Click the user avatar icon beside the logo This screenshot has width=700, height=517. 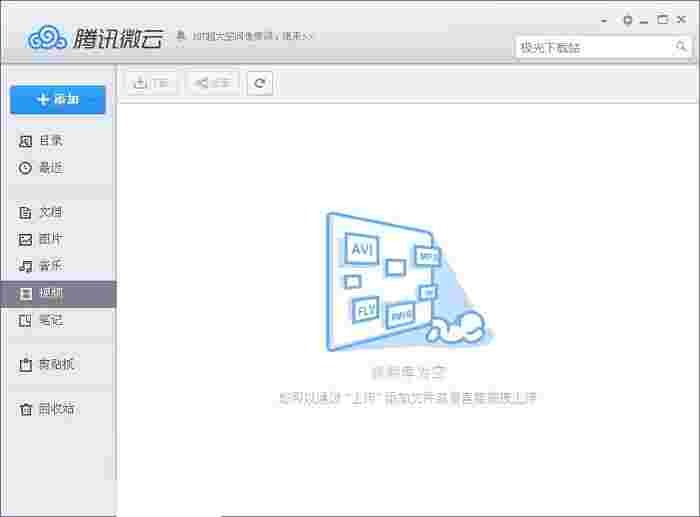coord(180,36)
